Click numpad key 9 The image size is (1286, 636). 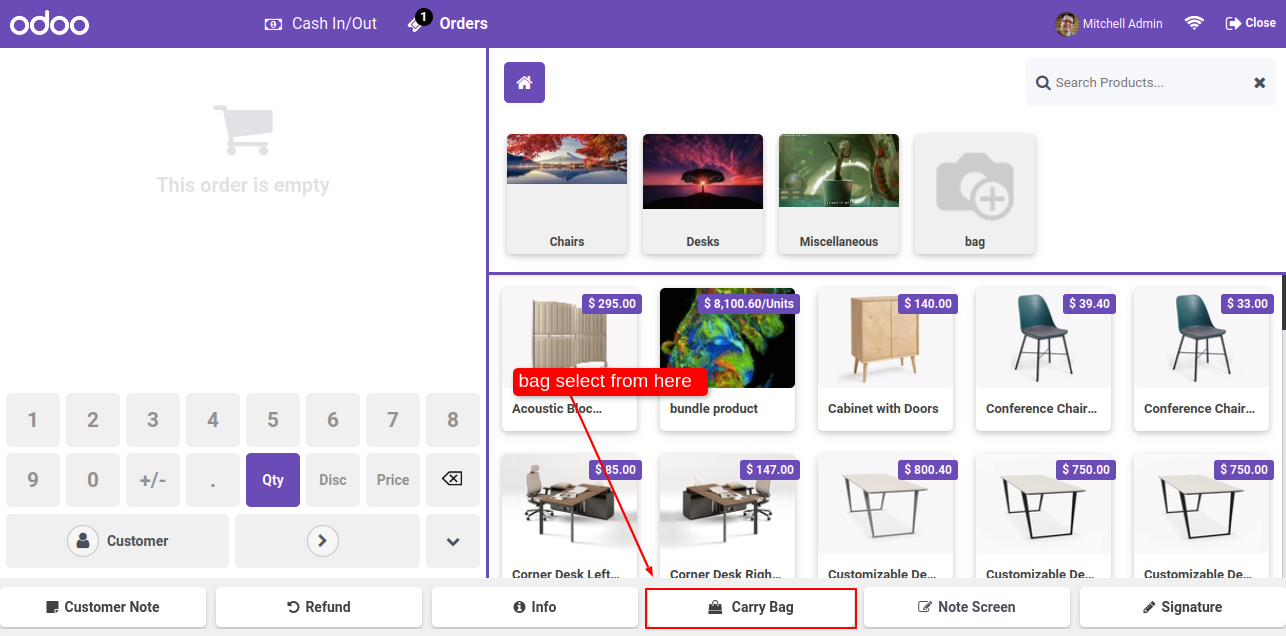coord(33,480)
